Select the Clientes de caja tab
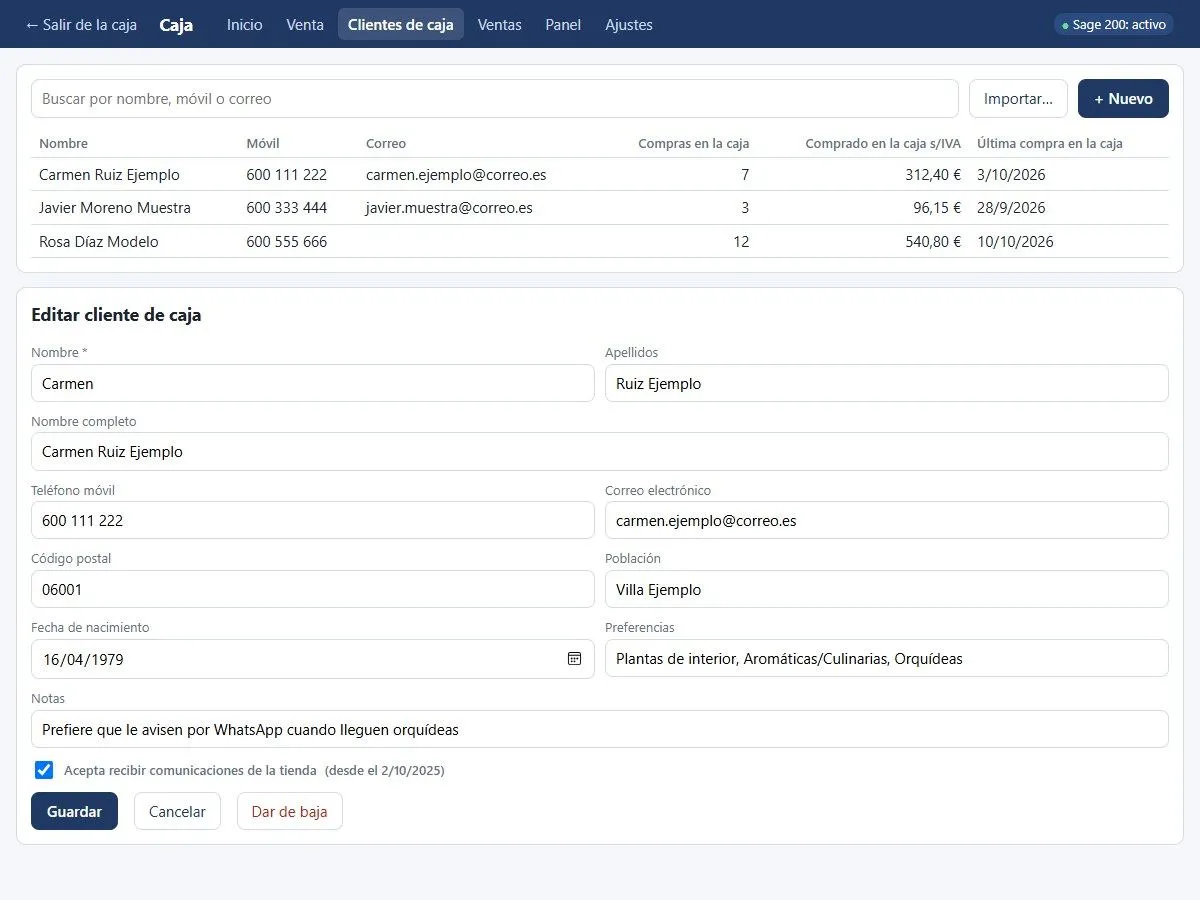The width and height of the screenshot is (1200, 900). click(401, 25)
